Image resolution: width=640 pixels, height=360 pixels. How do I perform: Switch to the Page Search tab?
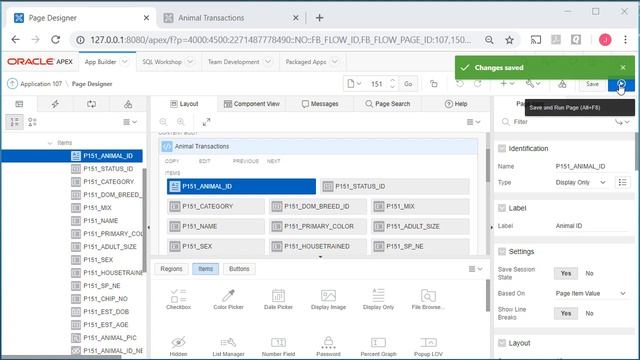[x=387, y=104]
